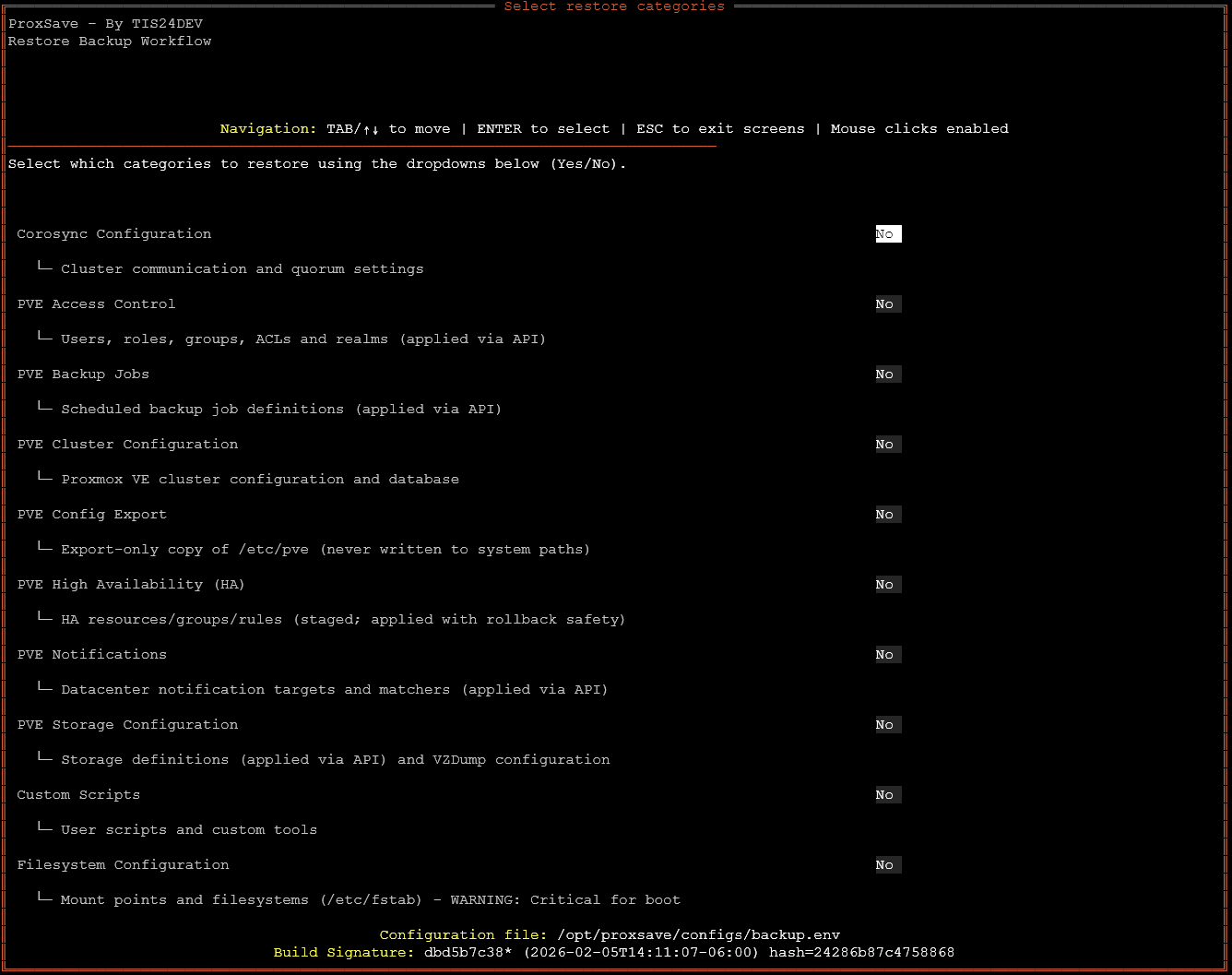Screen dimensions: 1232x975
Task: Open the Custom Scripts dropdown
Action: point(886,794)
